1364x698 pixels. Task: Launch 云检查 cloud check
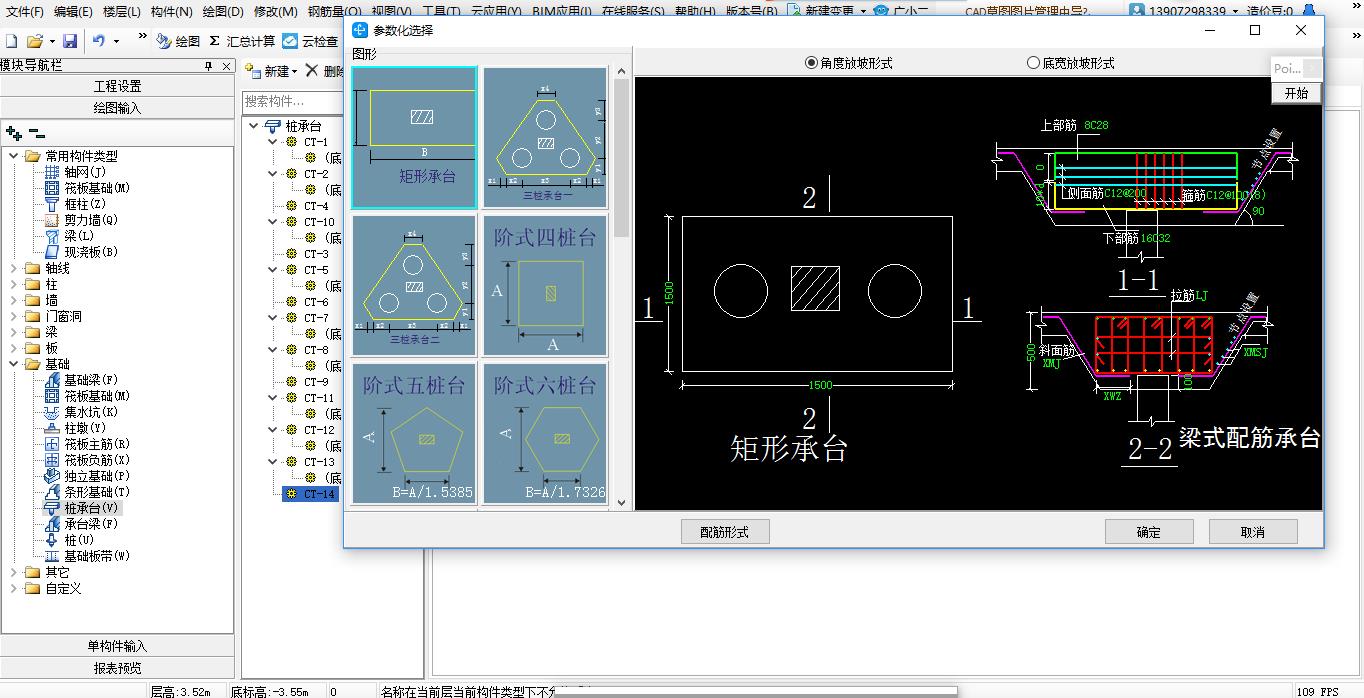pyautogui.click(x=311, y=41)
